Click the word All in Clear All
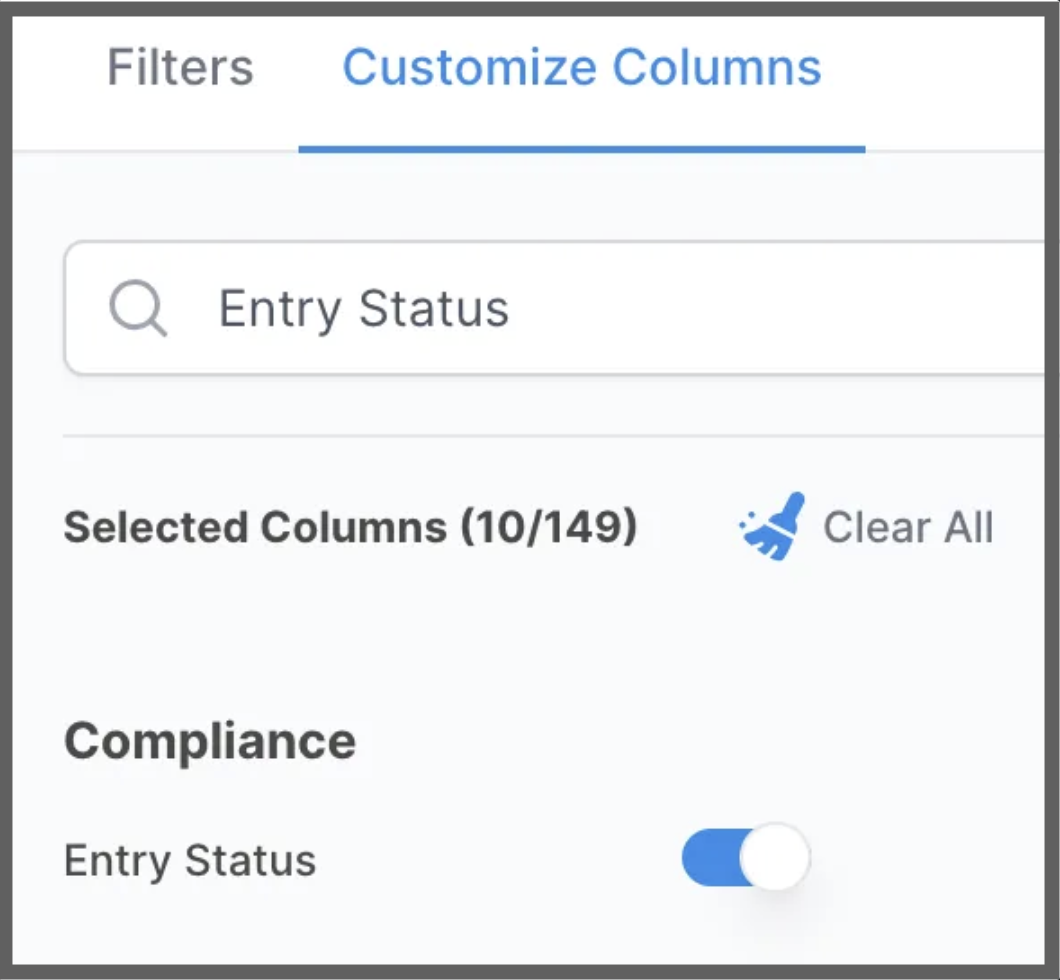This screenshot has width=1060, height=980. (969, 527)
